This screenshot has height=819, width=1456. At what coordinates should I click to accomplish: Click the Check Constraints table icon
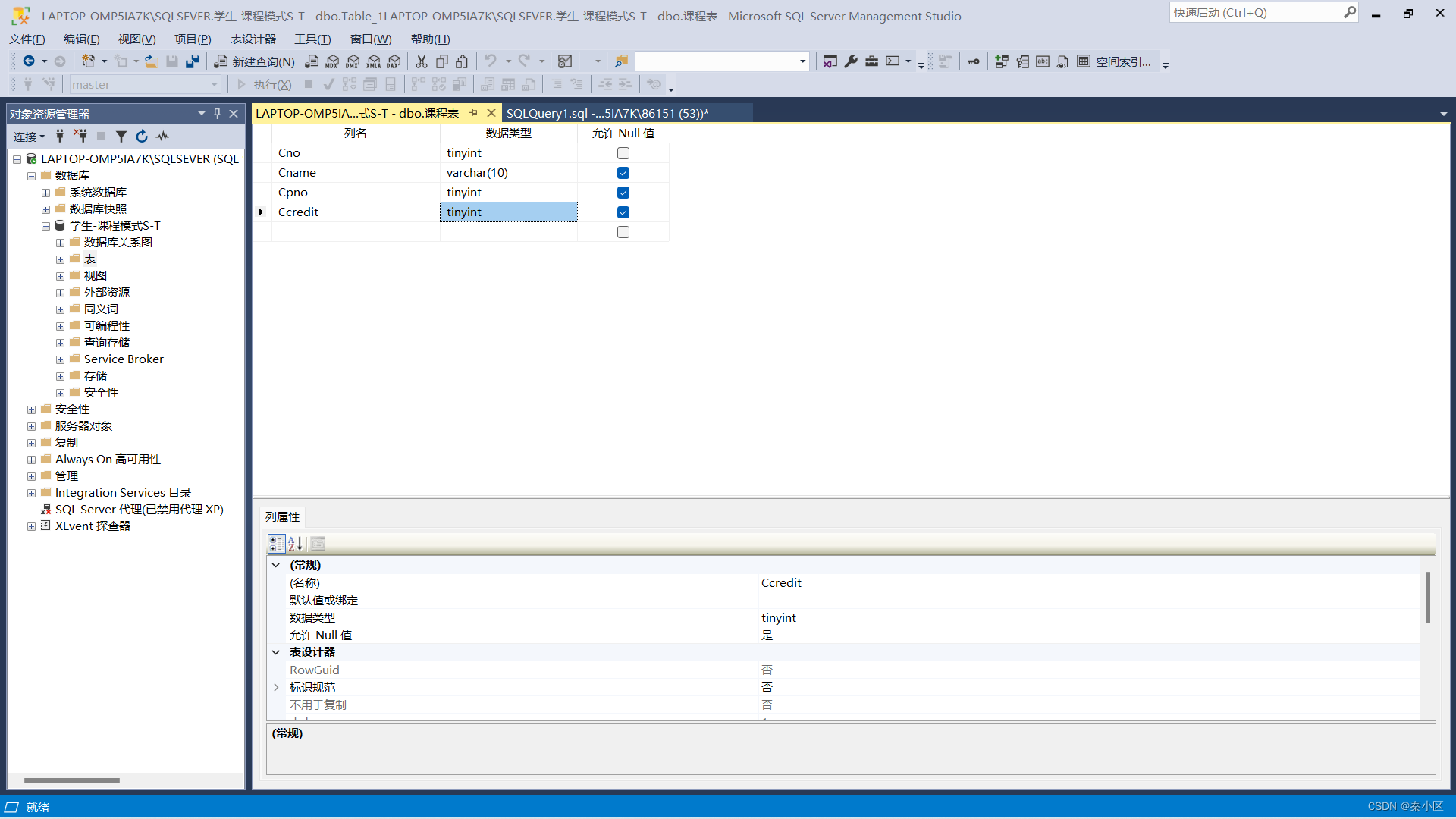(x=1084, y=61)
